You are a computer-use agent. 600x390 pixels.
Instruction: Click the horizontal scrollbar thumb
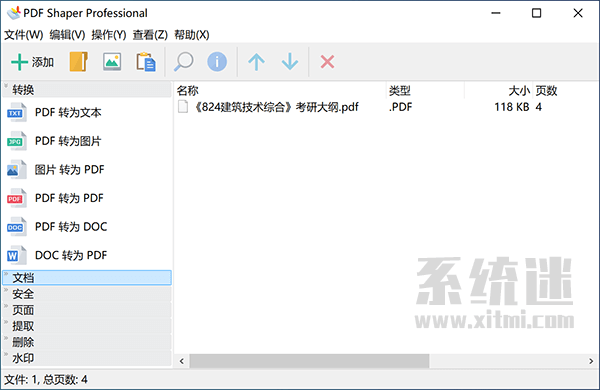pos(309,361)
